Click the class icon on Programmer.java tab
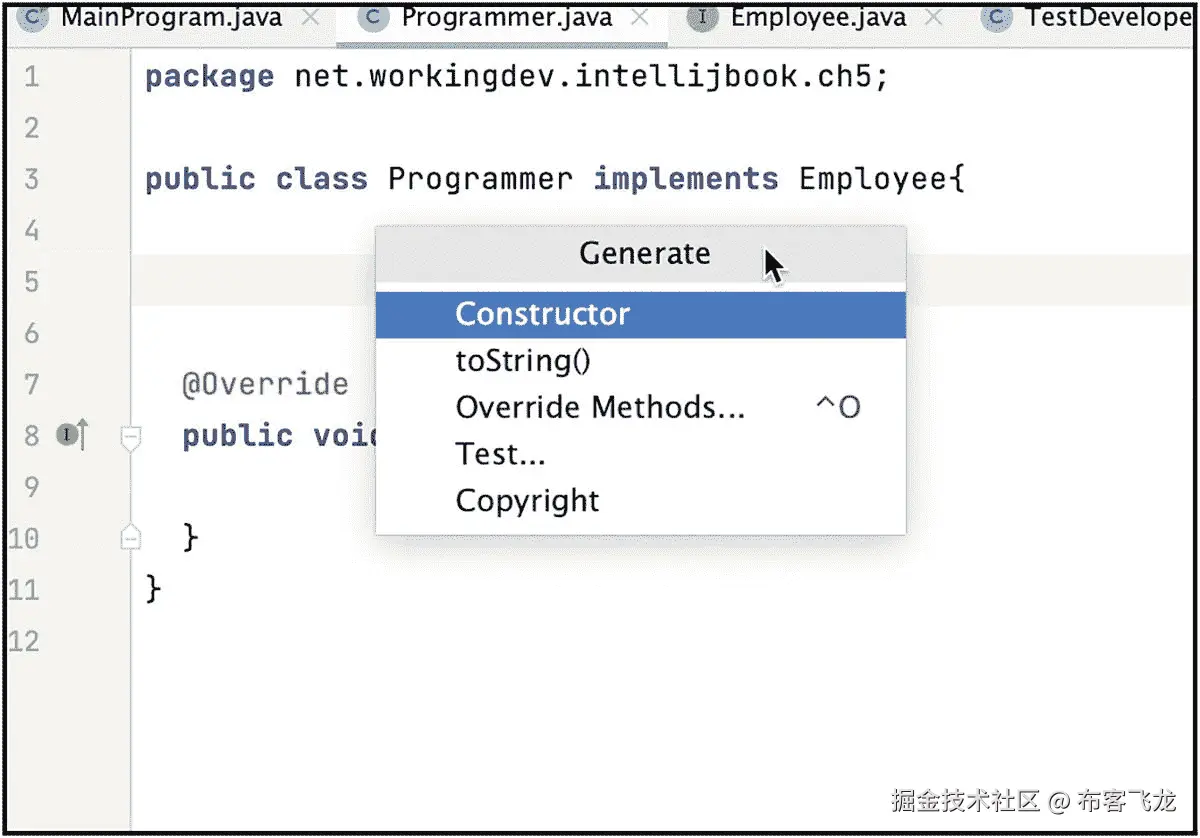This screenshot has height=838, width=1200. tap(373, 18)
